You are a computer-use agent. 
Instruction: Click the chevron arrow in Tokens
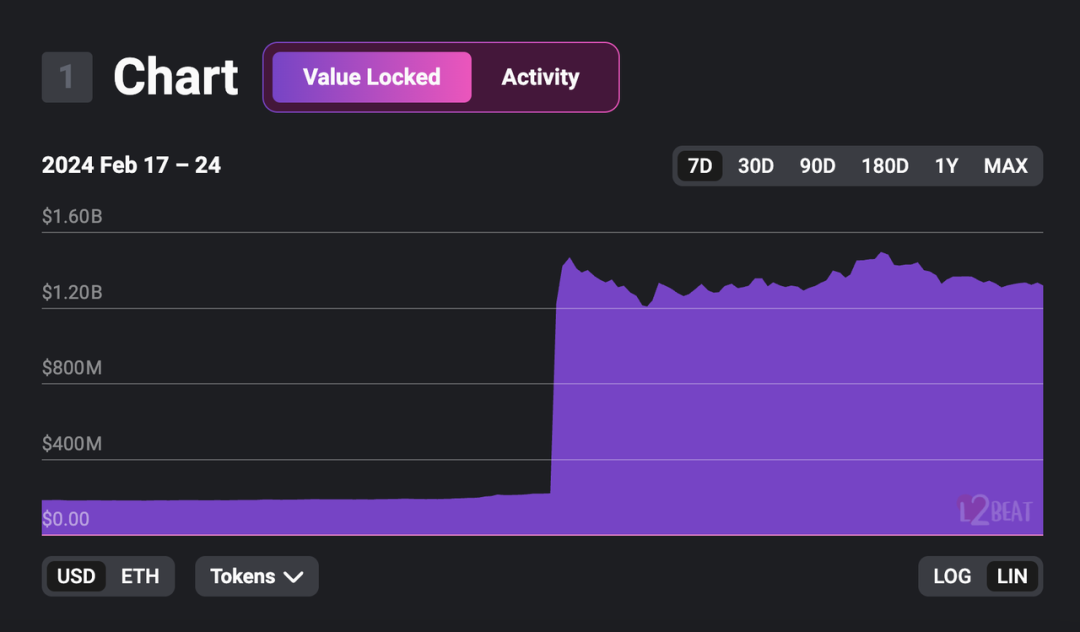(293, 577)
